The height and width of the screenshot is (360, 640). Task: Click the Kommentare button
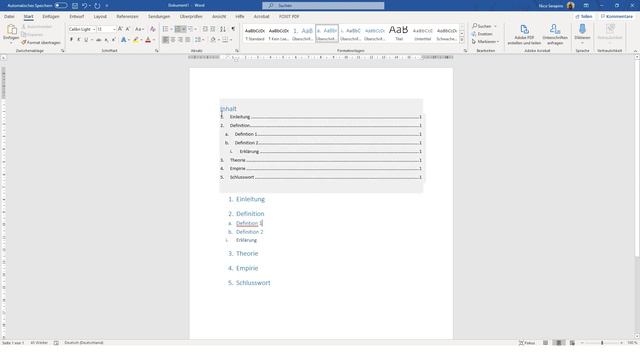617,17
